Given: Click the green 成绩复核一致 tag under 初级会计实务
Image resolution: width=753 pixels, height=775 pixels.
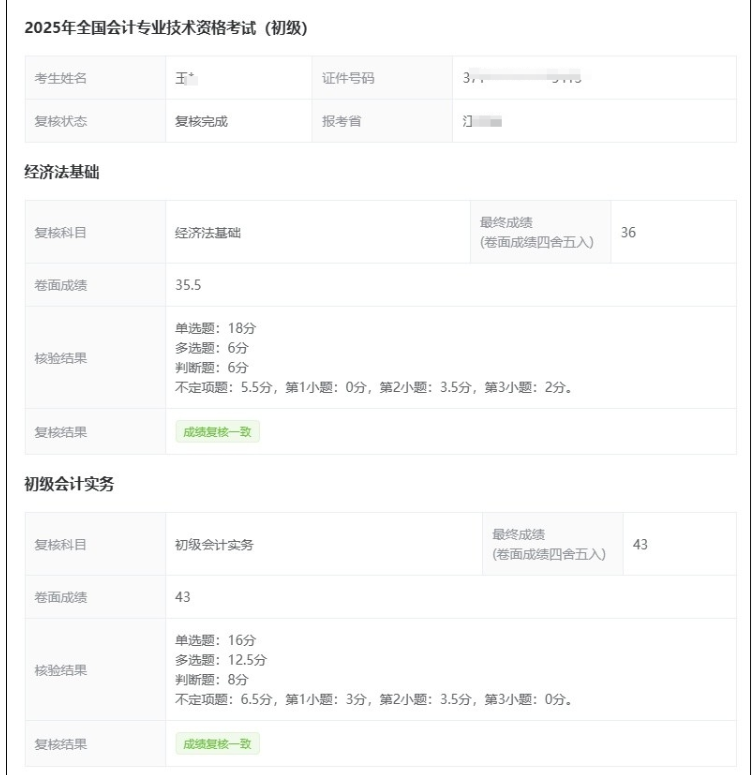Looking at the screenshot, I should click(218, 744).
